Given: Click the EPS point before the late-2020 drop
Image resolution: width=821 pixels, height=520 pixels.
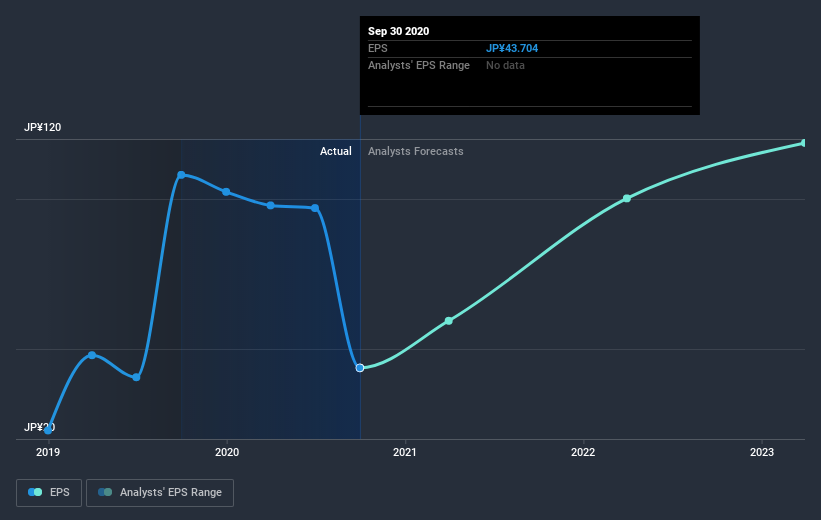Looking at the screenshot, I should [315, 208].
